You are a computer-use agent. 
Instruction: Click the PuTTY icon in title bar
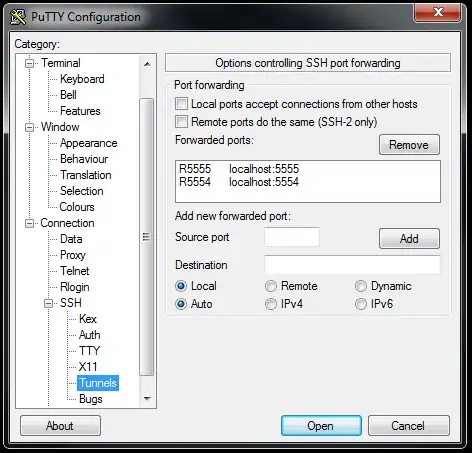[18, 17]
